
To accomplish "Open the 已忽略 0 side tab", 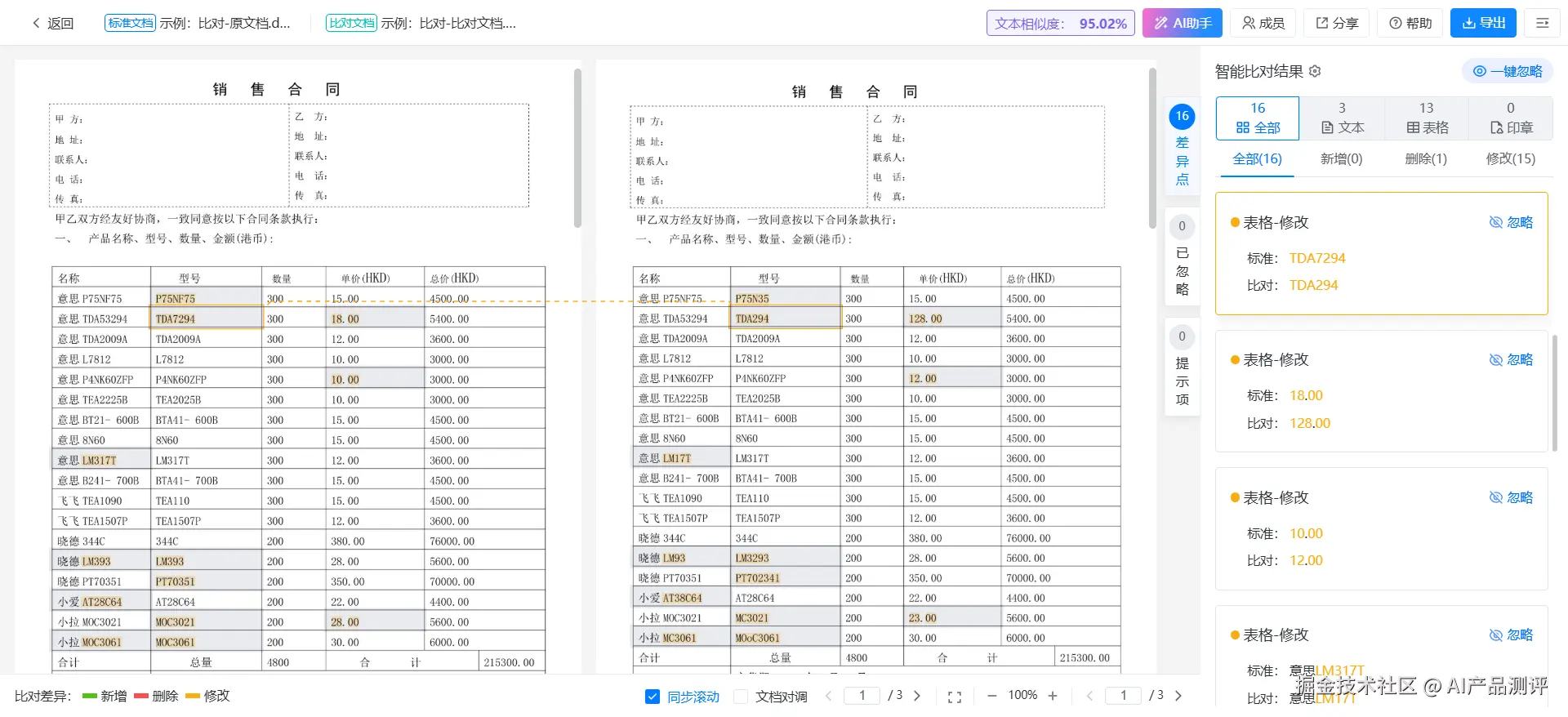I will pos(1182,257).
